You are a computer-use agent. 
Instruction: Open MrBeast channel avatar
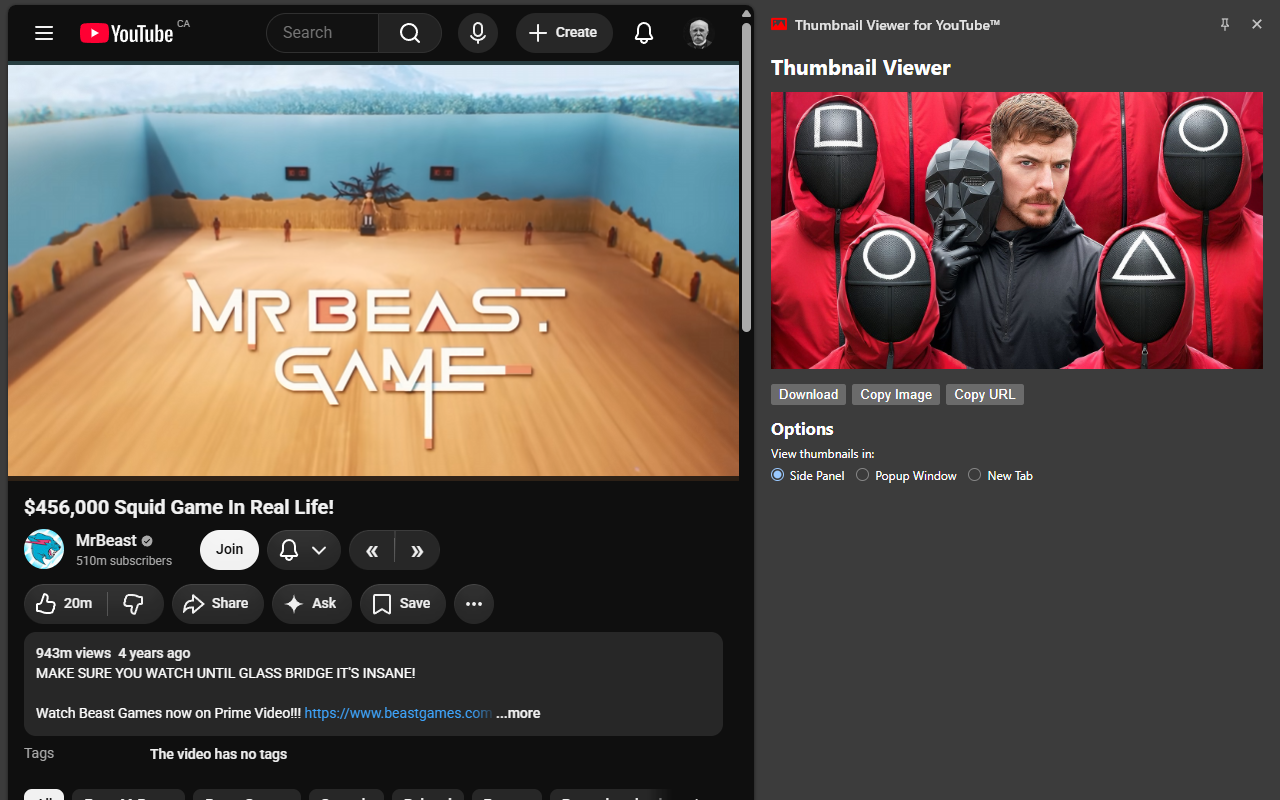pyautogui.click(x=44, y=549)
